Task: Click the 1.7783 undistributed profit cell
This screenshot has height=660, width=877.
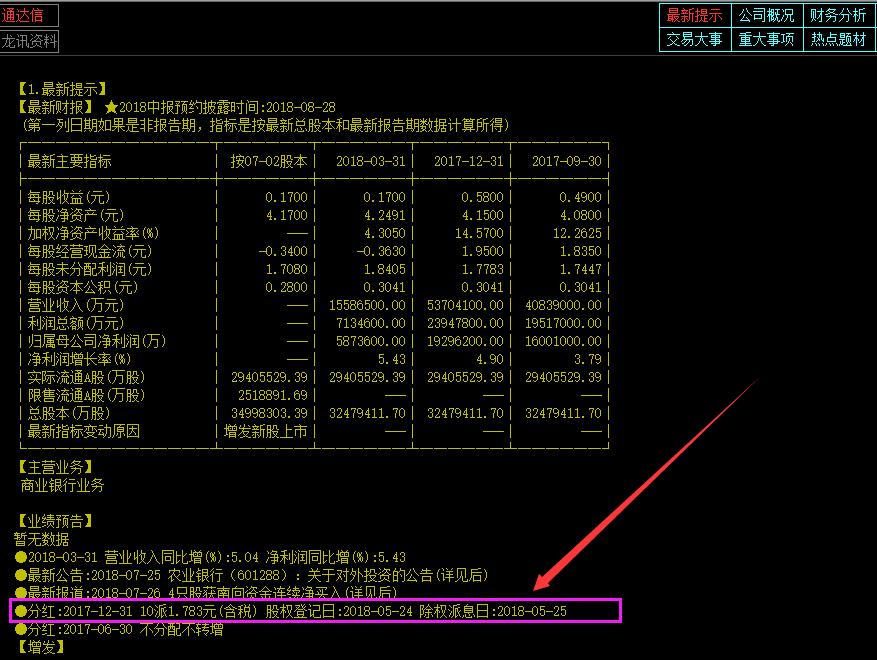Action: click(483, 269)
